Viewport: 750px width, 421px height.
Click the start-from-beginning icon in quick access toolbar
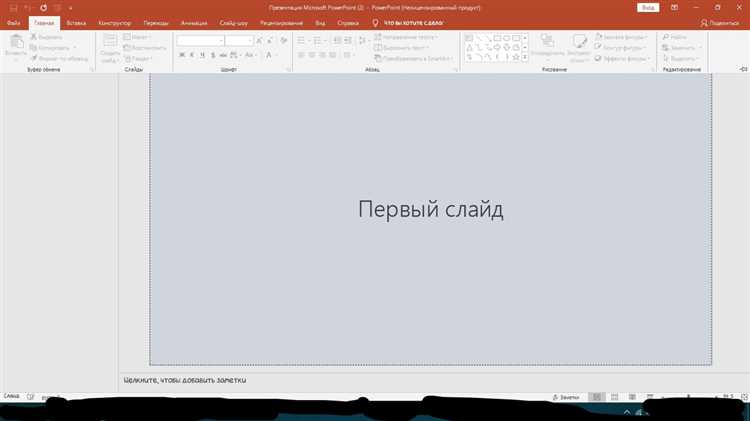(57, 8)
